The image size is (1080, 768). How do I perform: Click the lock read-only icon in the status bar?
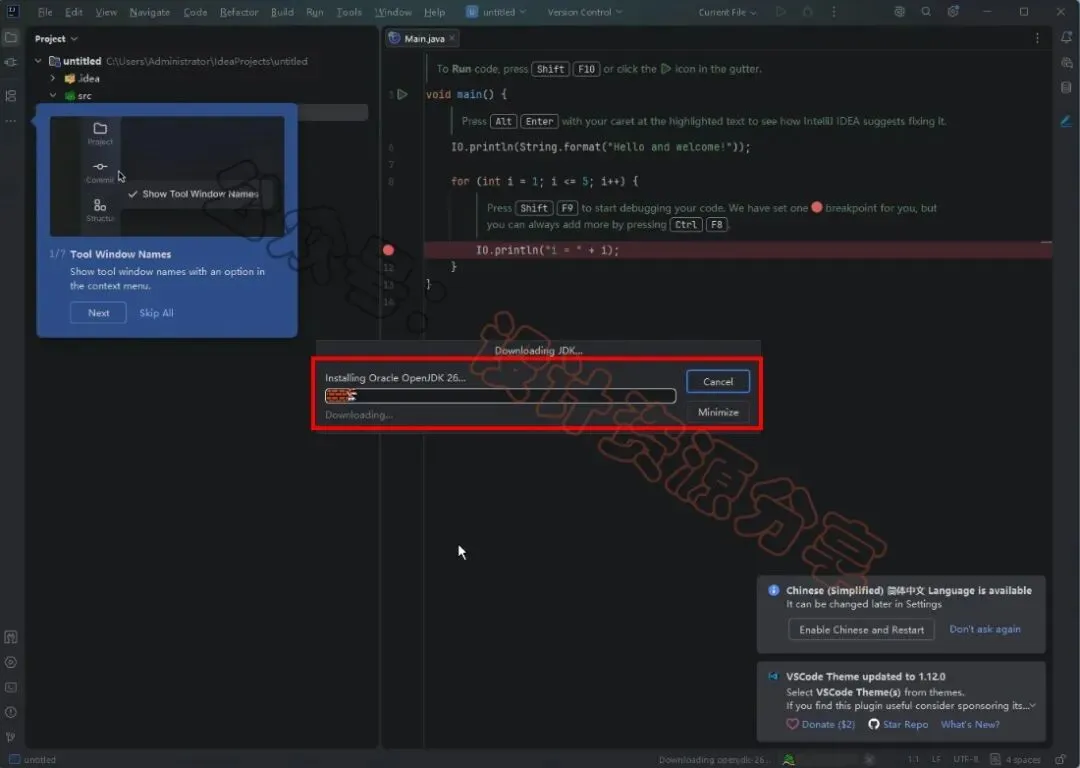1060,760
